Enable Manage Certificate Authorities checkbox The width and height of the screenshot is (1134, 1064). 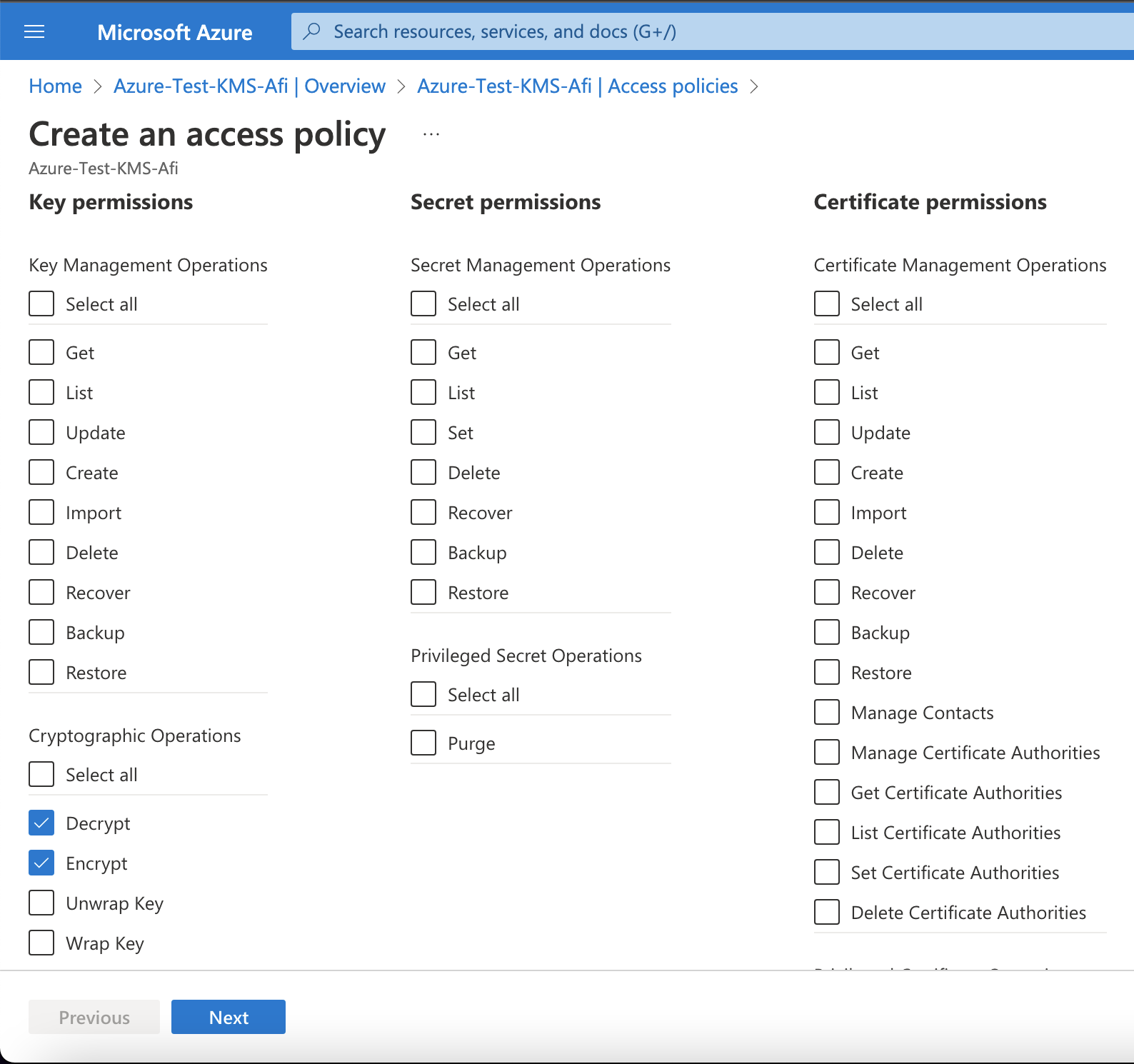(827, 752)
